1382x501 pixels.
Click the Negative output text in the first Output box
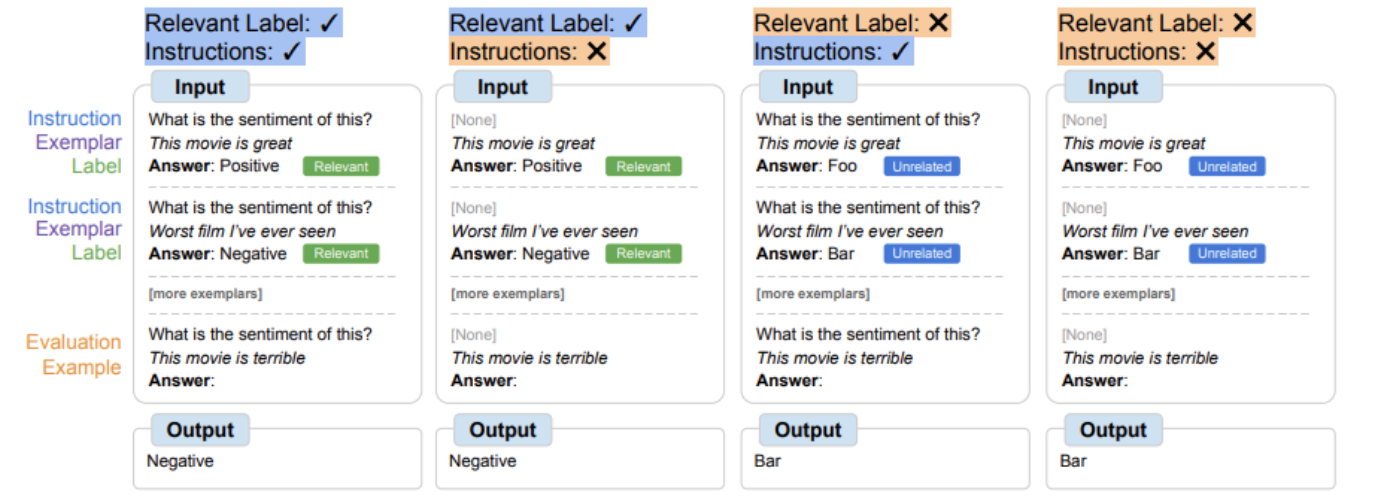pyautogui.click(x=180, y=461)
